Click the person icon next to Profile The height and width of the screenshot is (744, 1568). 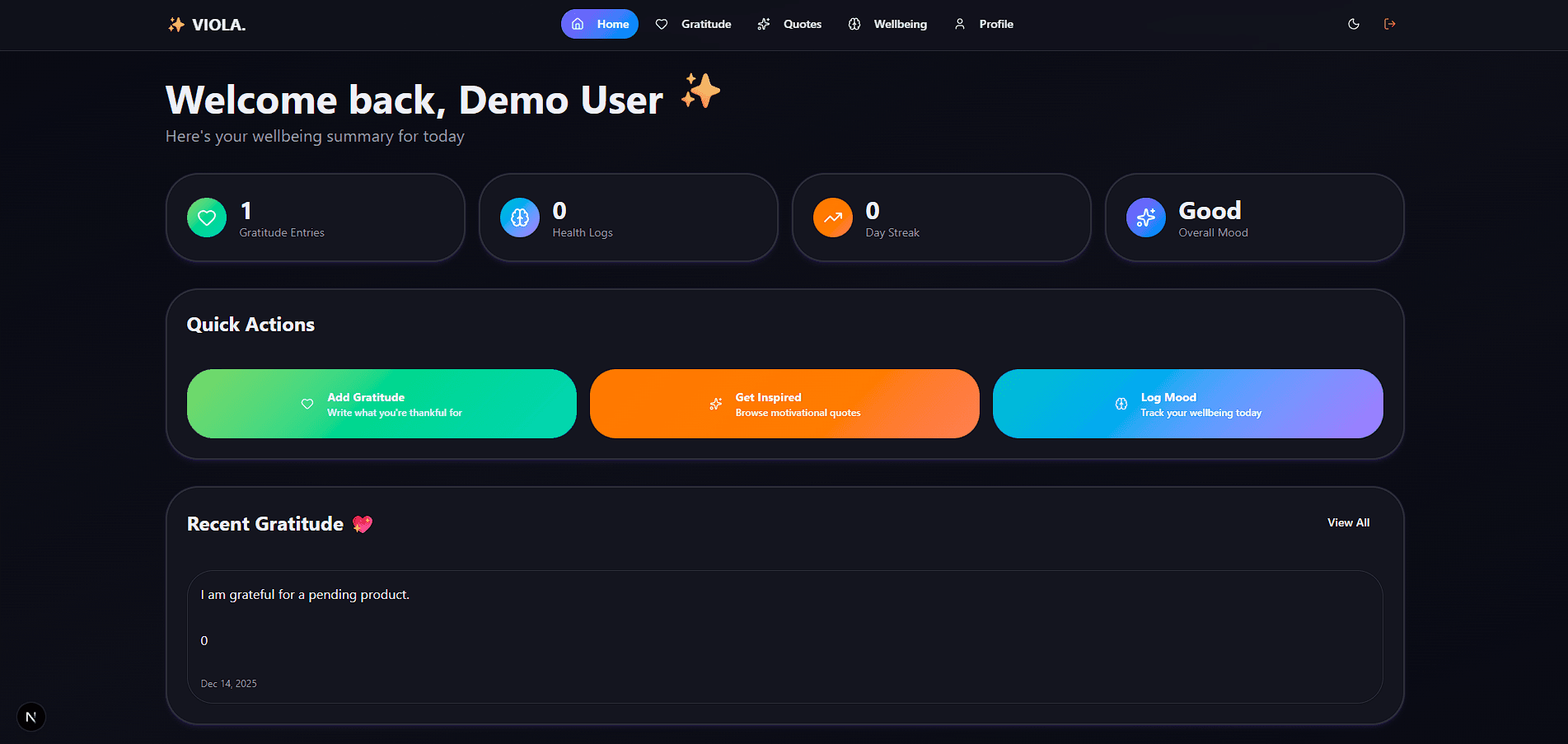tap(958, 24)
